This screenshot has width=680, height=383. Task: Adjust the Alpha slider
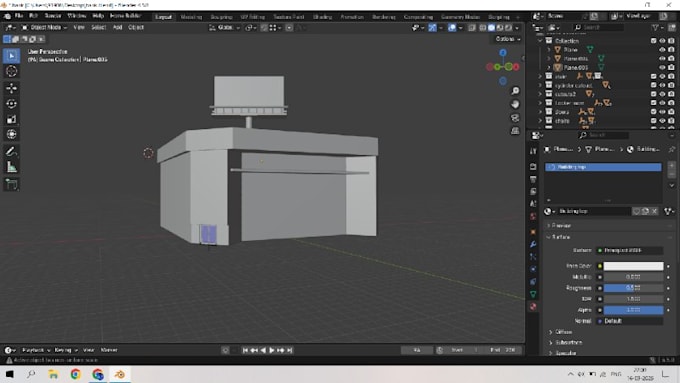(x=633, y=310)
